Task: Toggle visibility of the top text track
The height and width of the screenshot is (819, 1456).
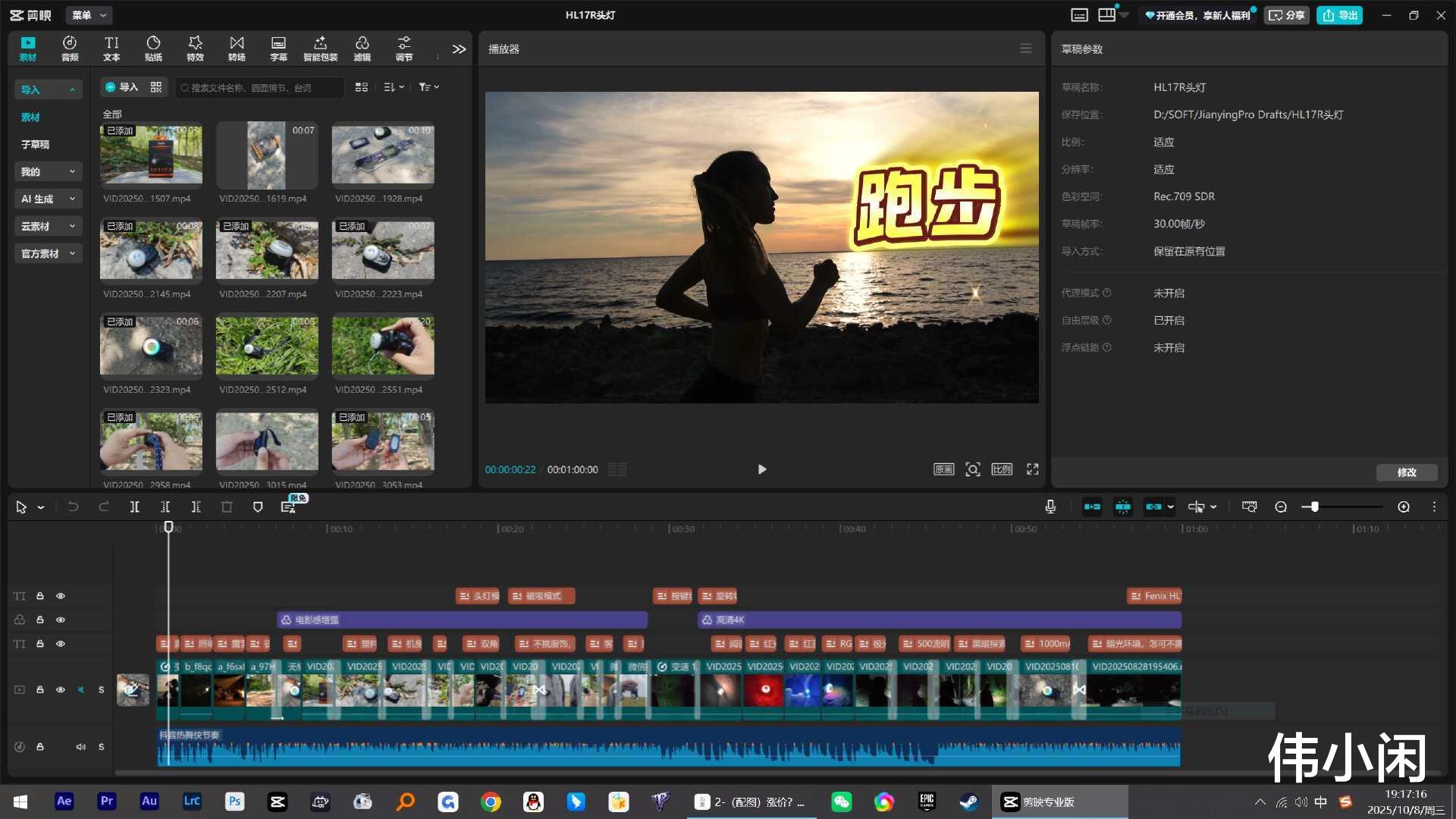Action: 61,596
